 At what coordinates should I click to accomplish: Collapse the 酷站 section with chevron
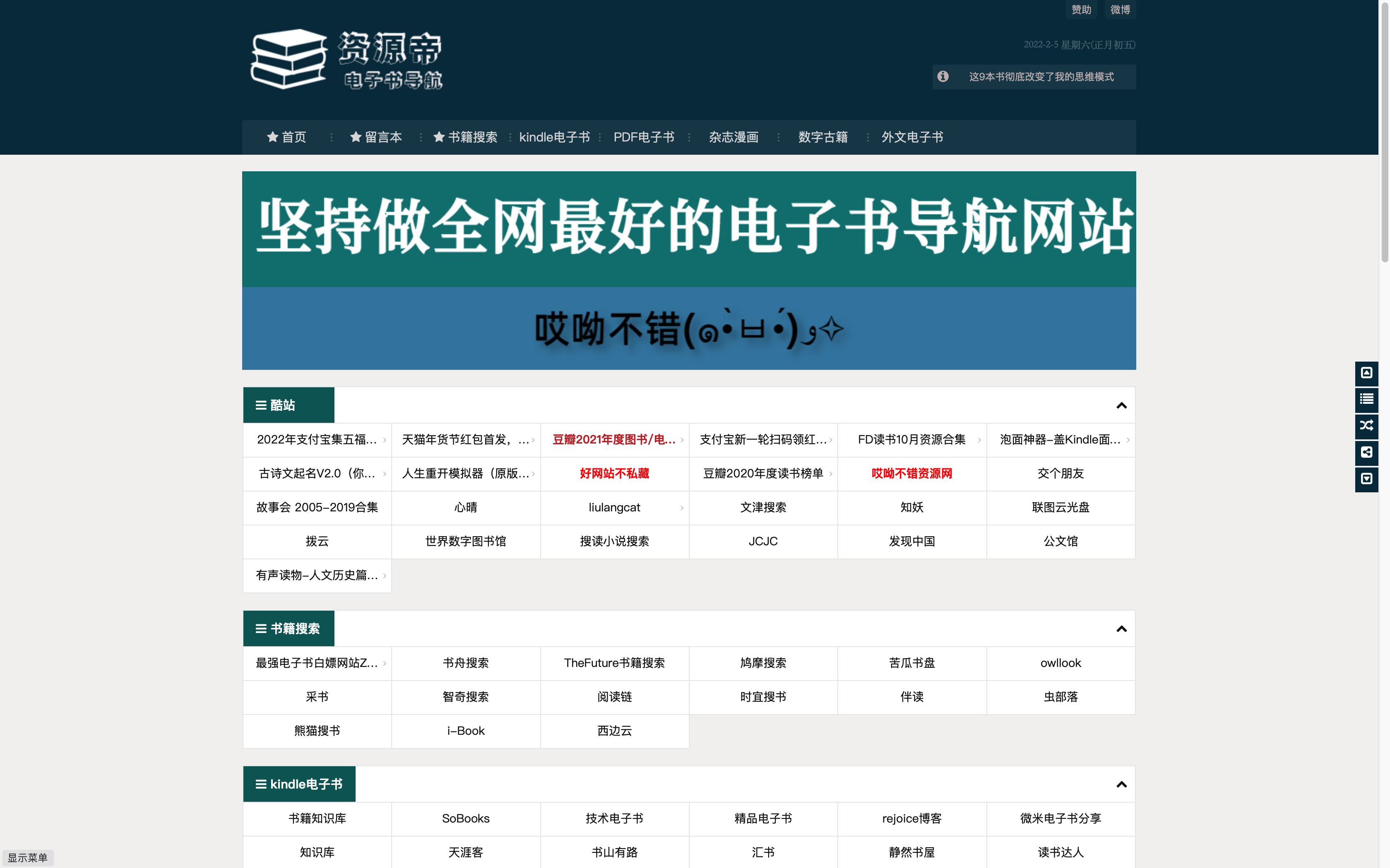[1121, 405]
